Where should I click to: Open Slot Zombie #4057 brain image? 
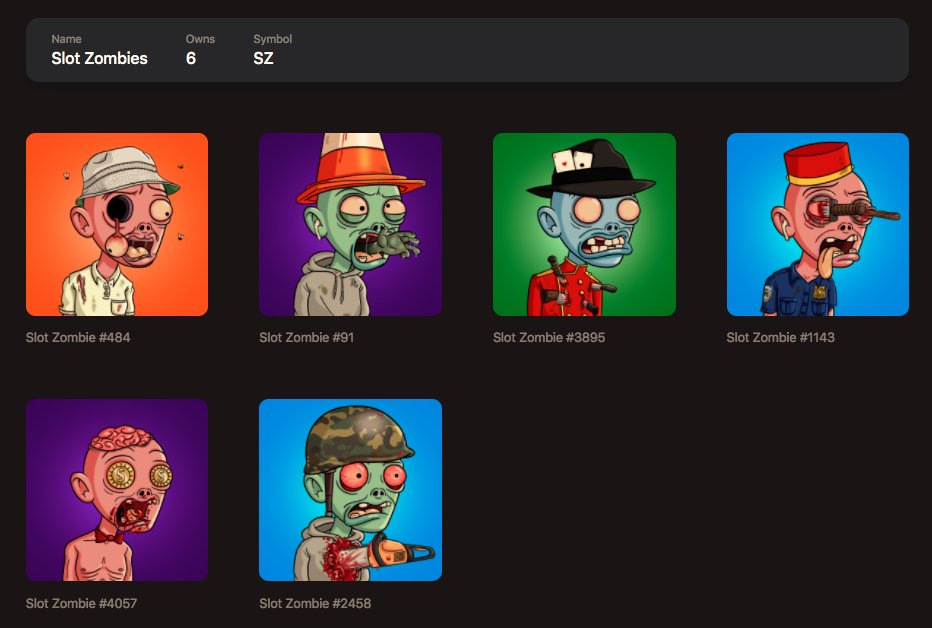pos(117,490)
